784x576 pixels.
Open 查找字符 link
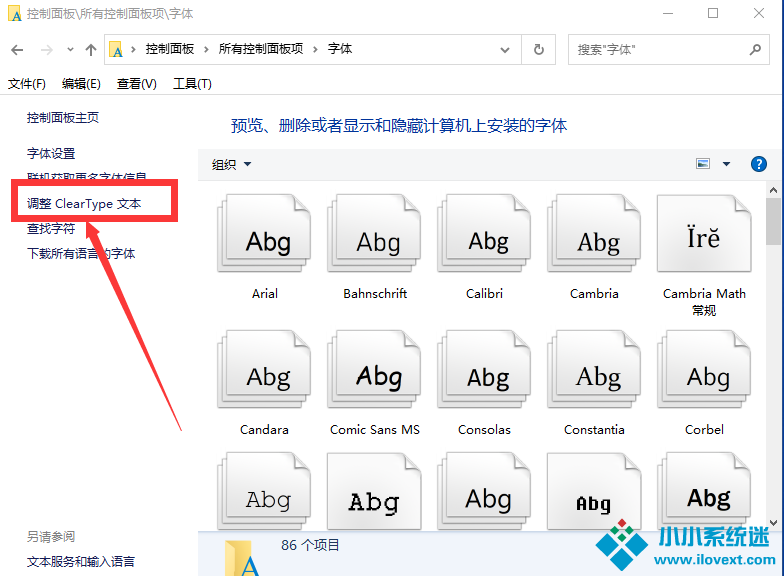[51, 228]
